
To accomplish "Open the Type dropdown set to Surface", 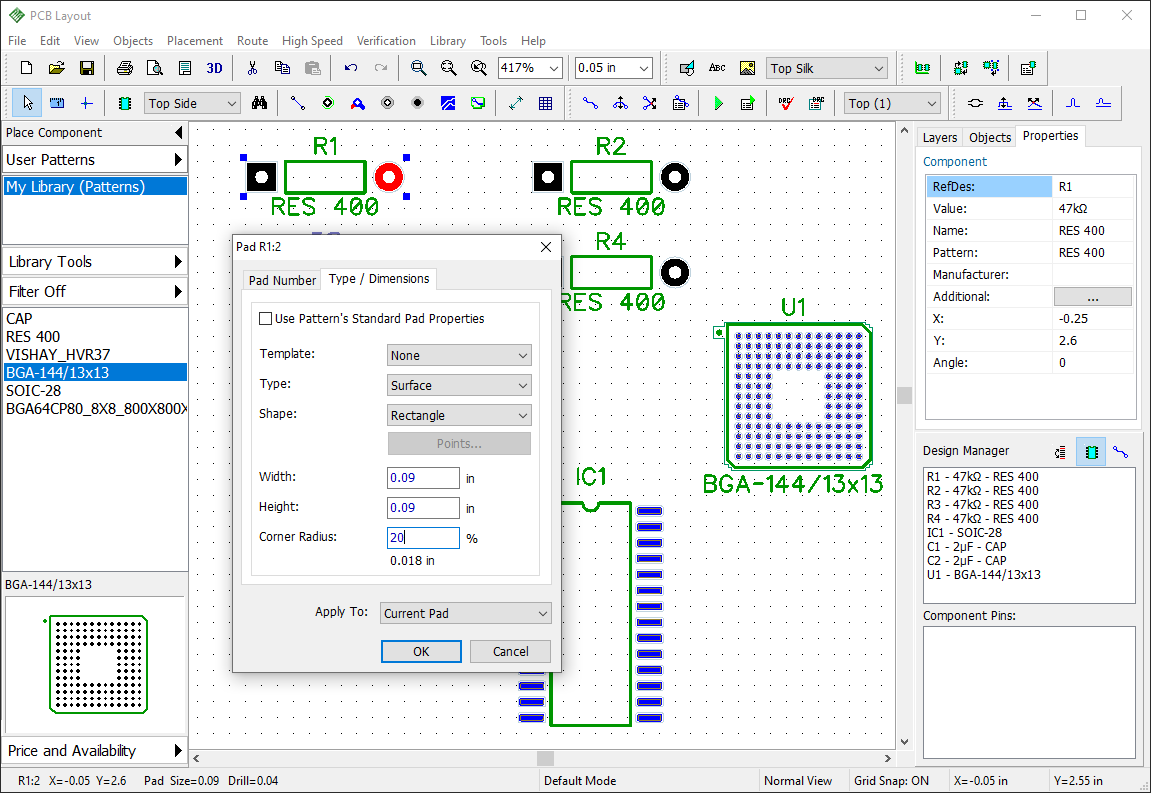I will point(459,385).
